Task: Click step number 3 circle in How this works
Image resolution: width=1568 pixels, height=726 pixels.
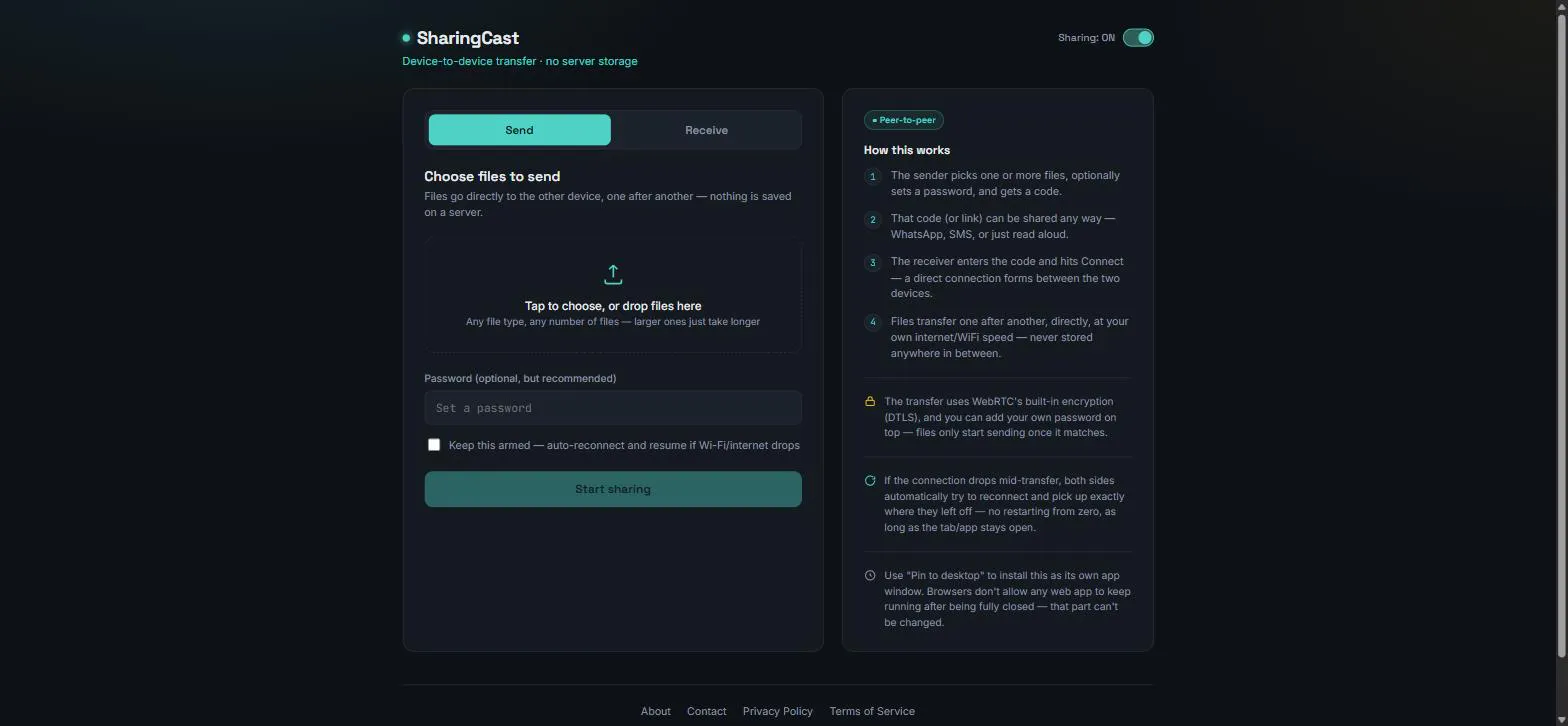Action: tap(873, 263)
